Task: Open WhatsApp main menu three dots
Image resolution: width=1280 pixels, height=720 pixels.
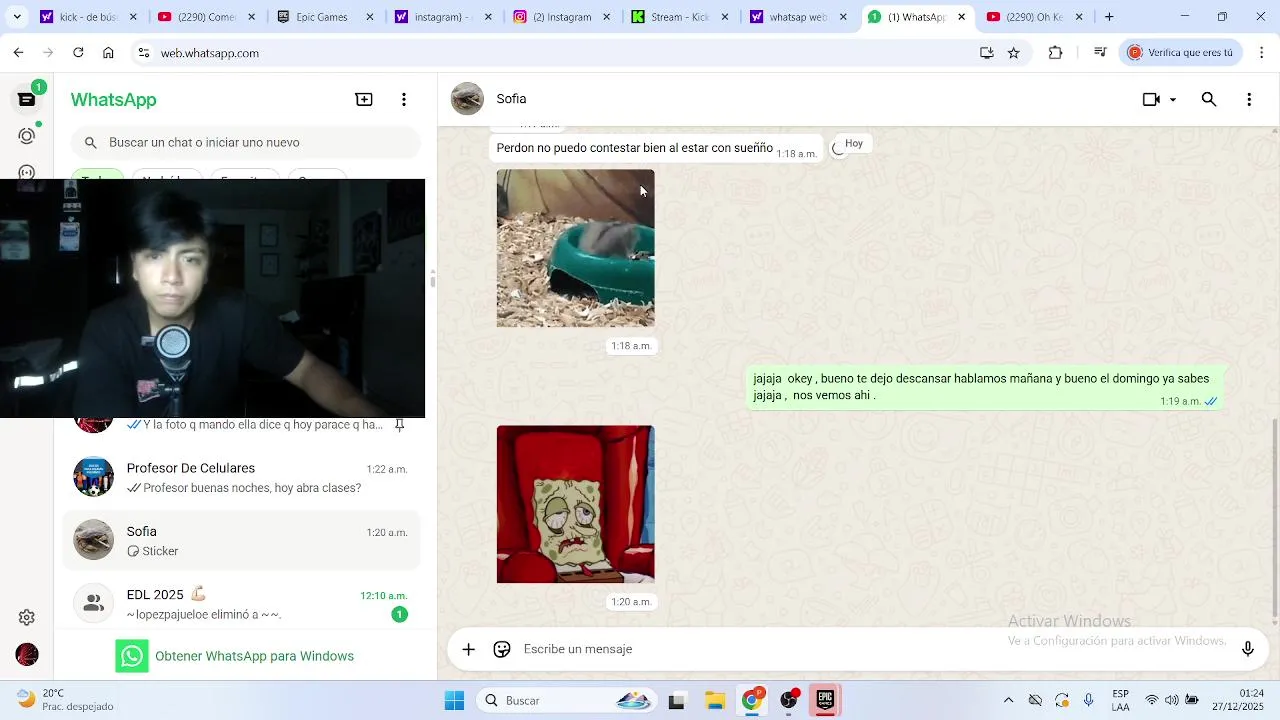Action: click(x=404, y=99)
